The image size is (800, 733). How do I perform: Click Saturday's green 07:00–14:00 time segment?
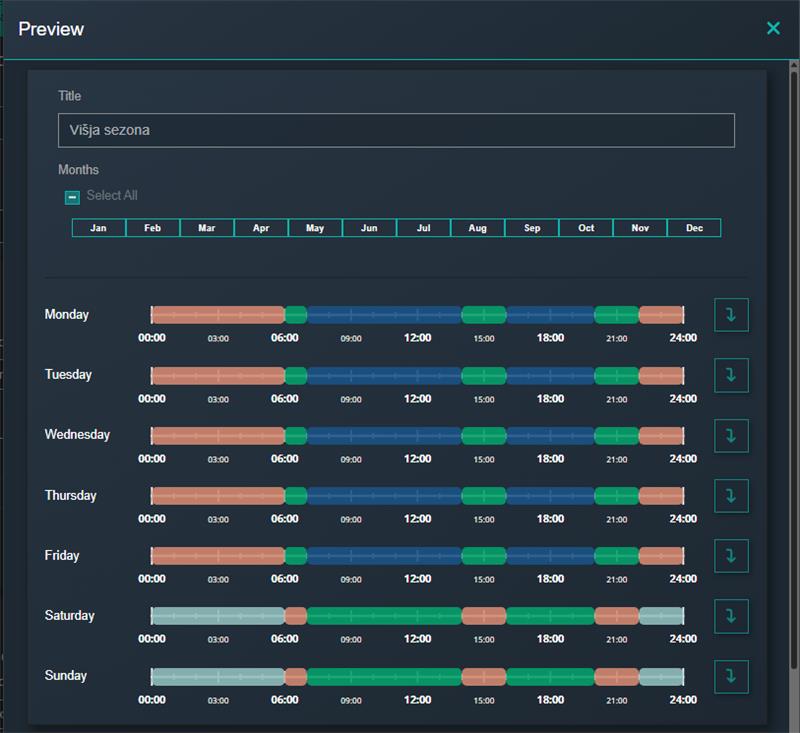(384, 616)
